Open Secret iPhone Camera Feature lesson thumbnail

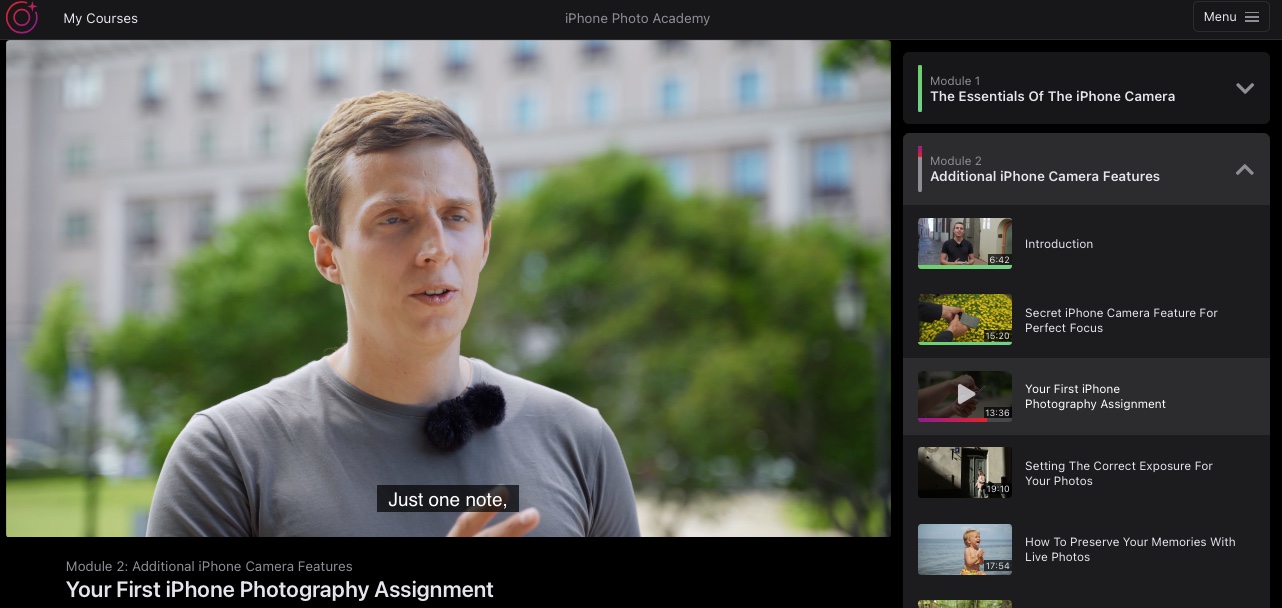tap(965, 319)
